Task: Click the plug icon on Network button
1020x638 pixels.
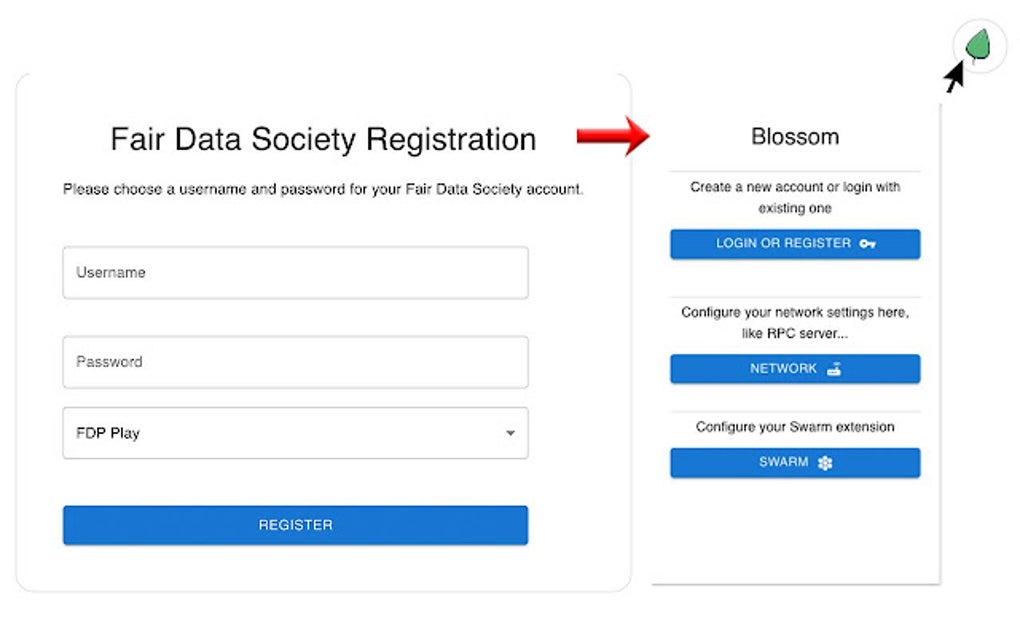Action: (x=833, y=368)
